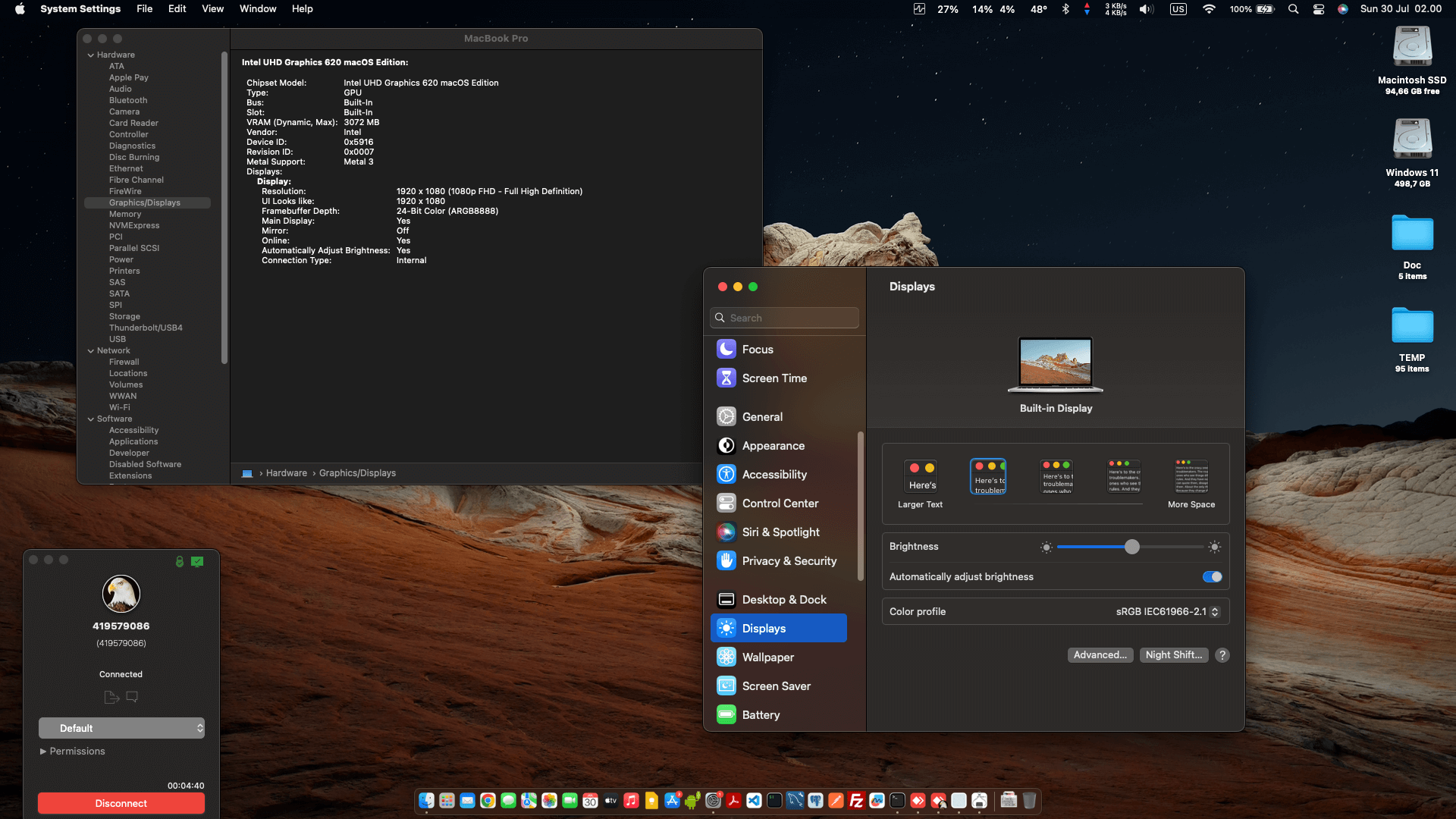Select Memory in the Hardware list

[125, 214]
